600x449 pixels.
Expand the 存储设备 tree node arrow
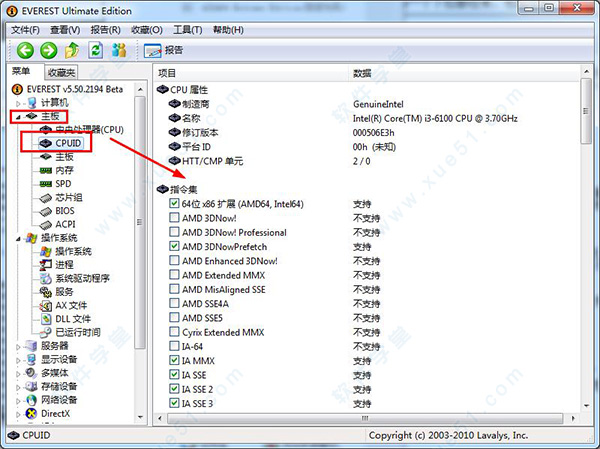click(x=18, y=387)
